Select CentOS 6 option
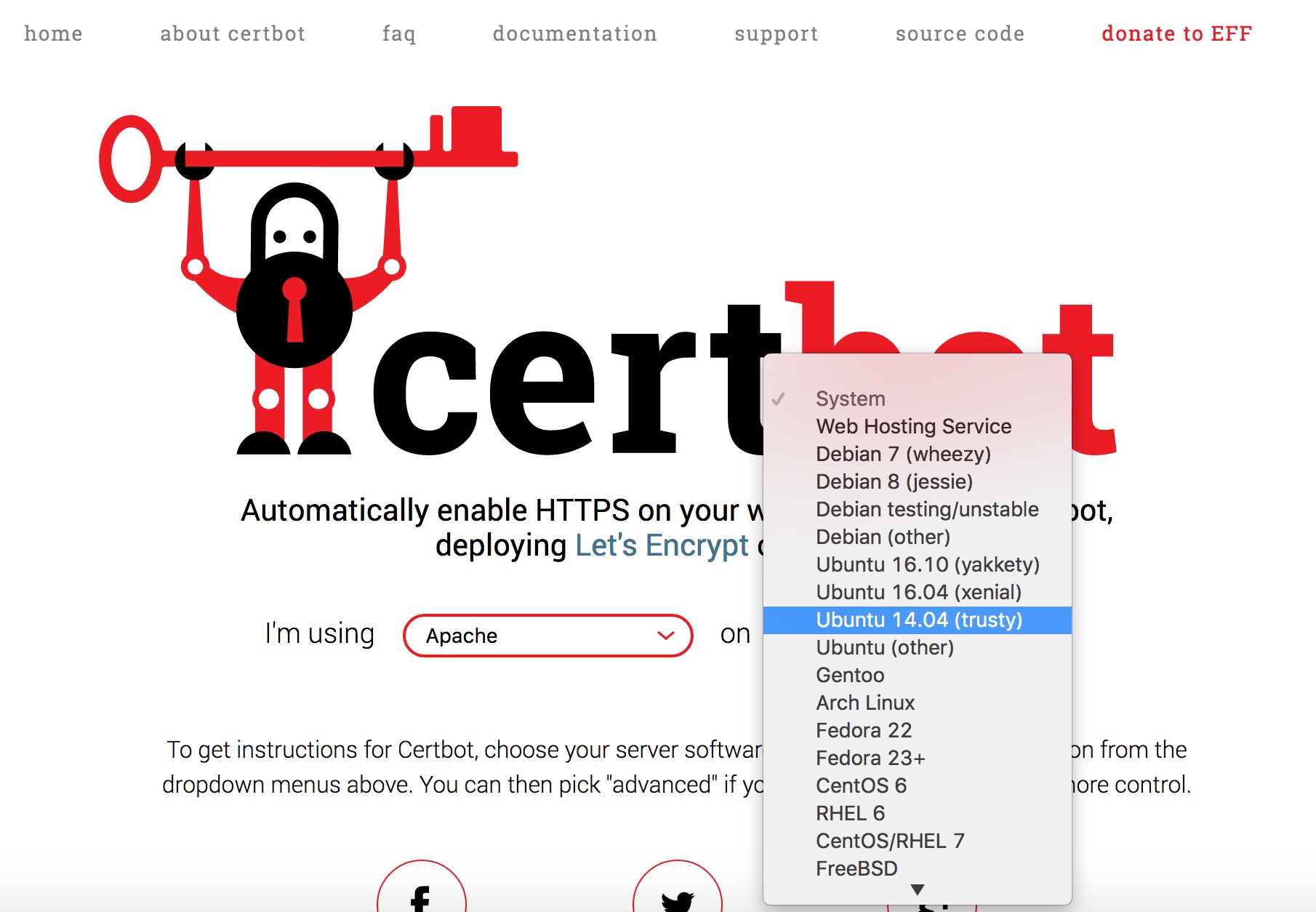 coord(918,785)
